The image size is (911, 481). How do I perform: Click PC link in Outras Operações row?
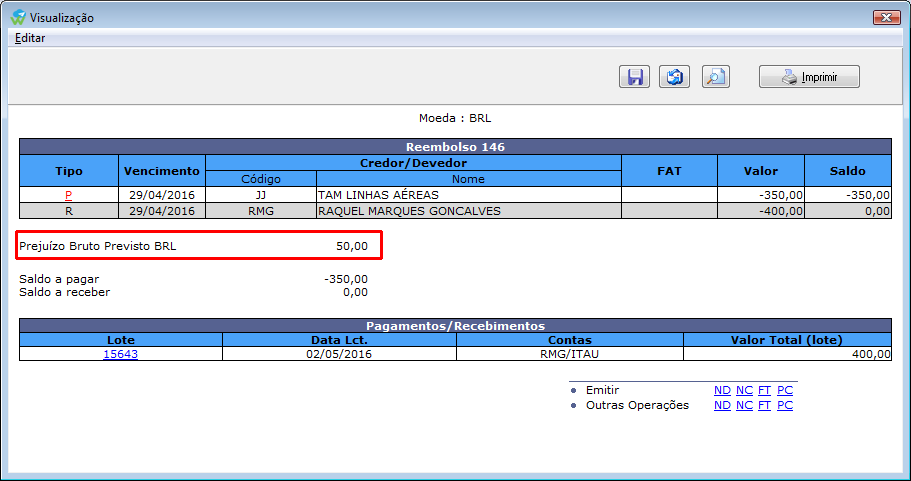[x=785, y=405]
